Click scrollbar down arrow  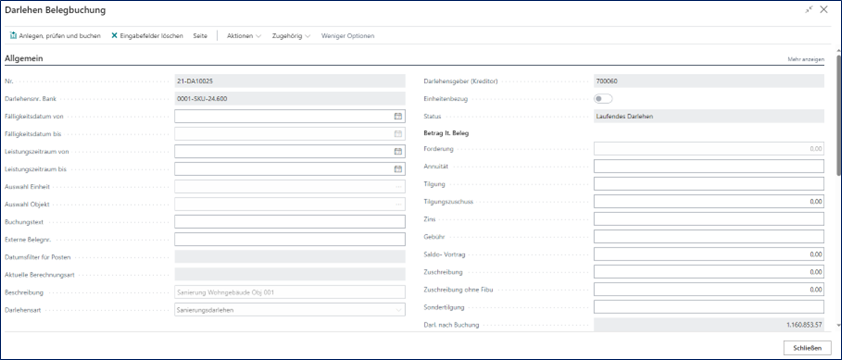tap(838, 325)
